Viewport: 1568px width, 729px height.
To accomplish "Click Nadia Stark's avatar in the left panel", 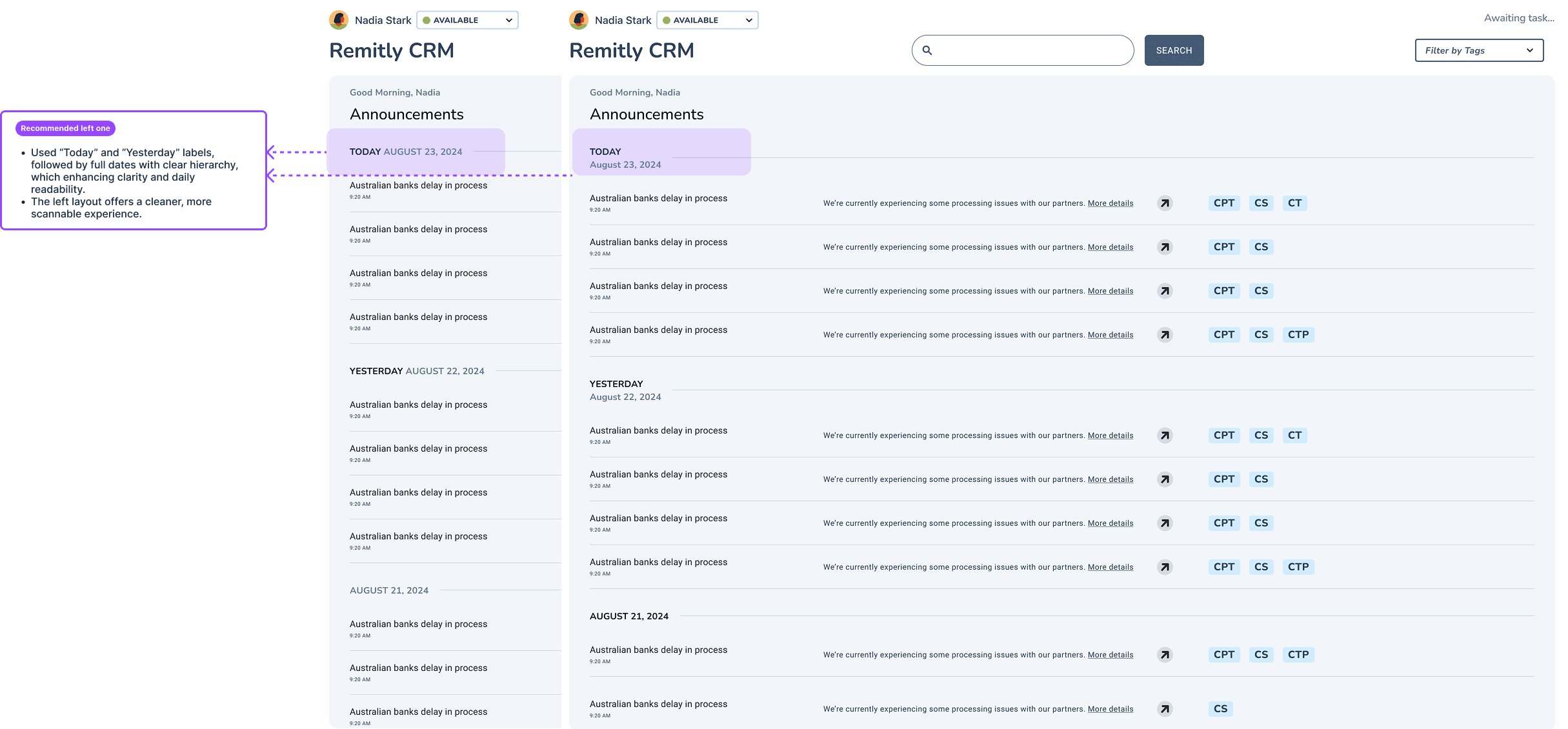I will point(339,20).
